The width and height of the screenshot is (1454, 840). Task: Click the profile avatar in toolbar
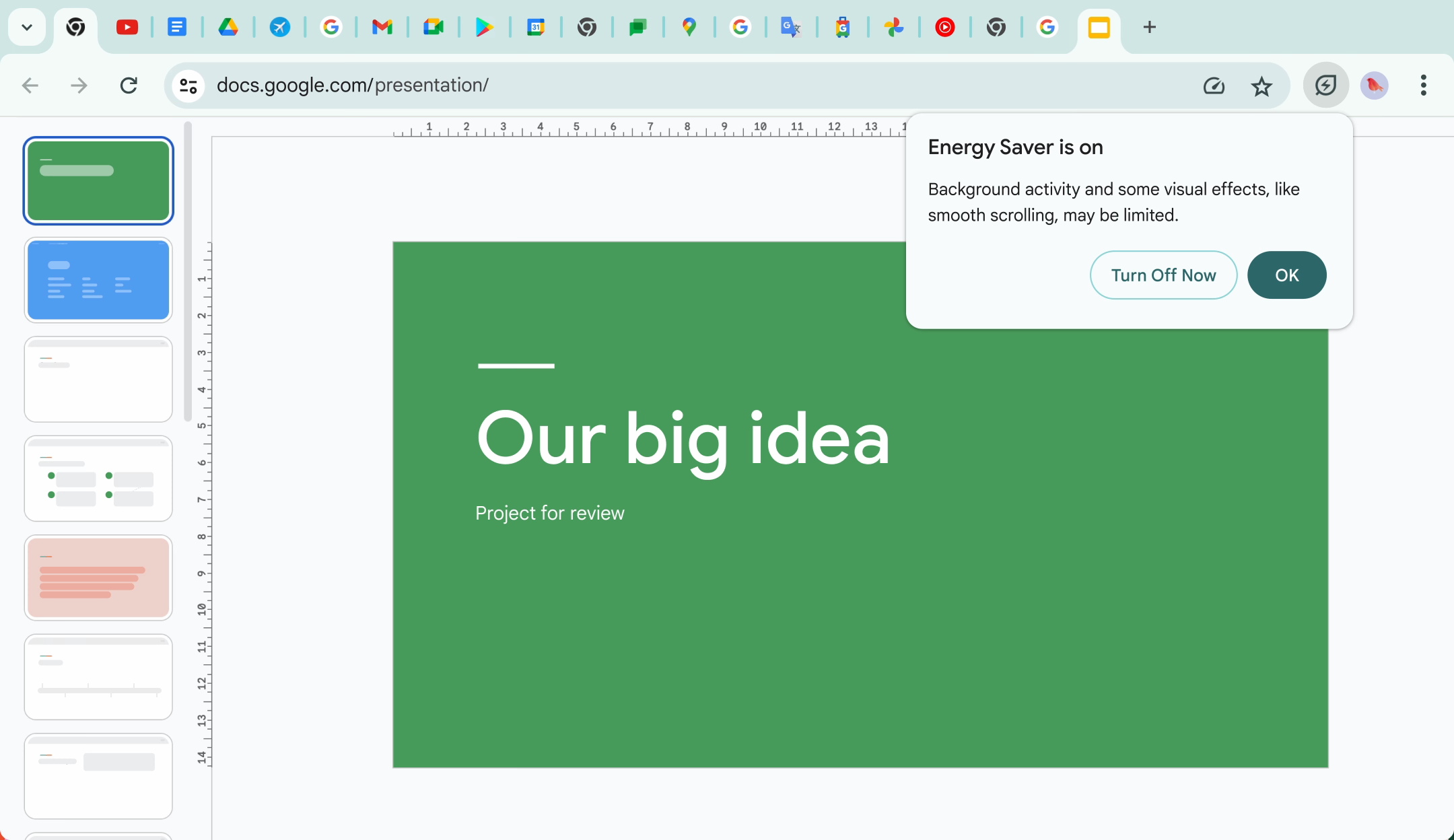pos(1373,85)
